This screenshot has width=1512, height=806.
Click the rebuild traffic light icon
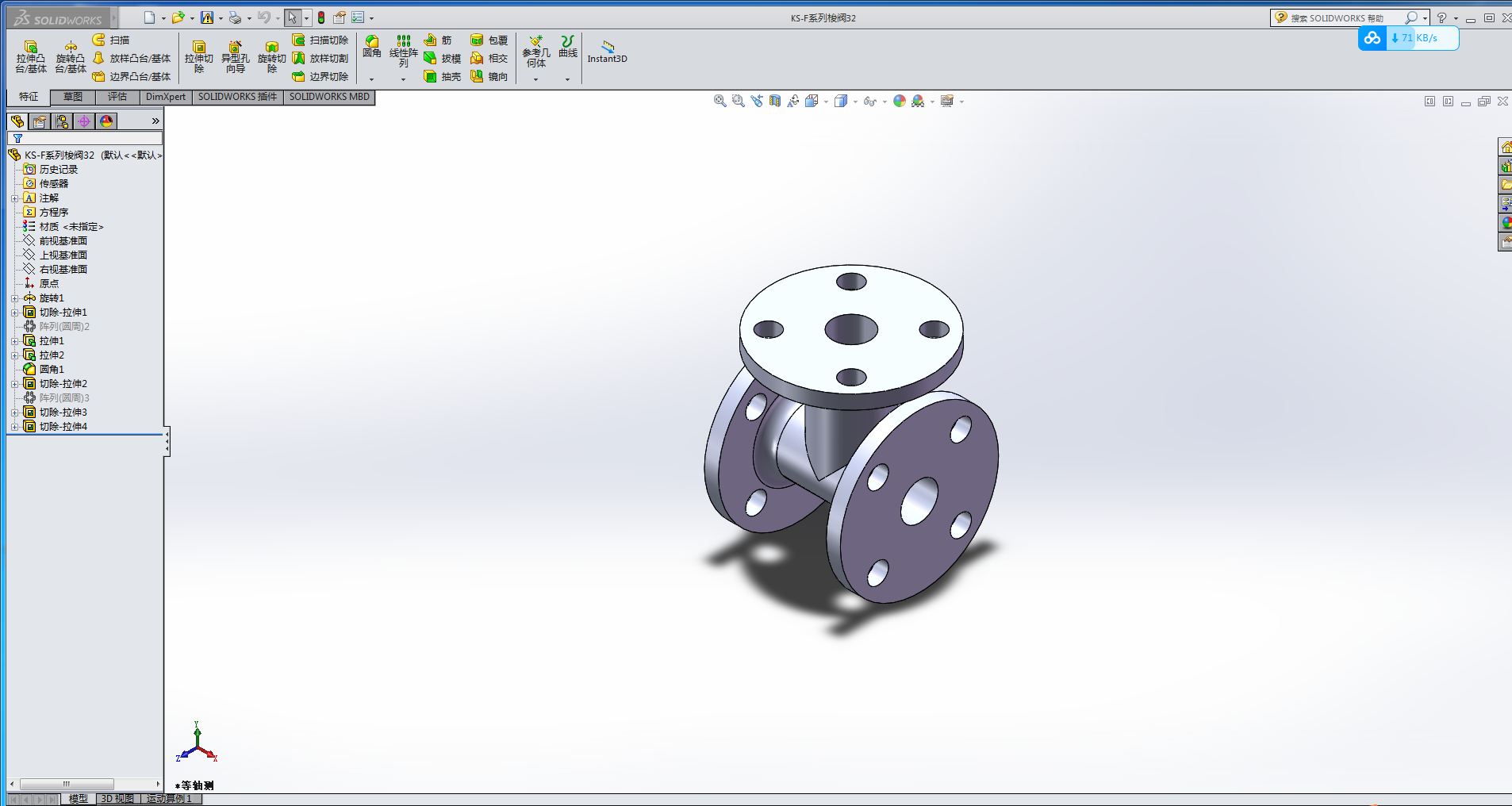pos(321,17)
